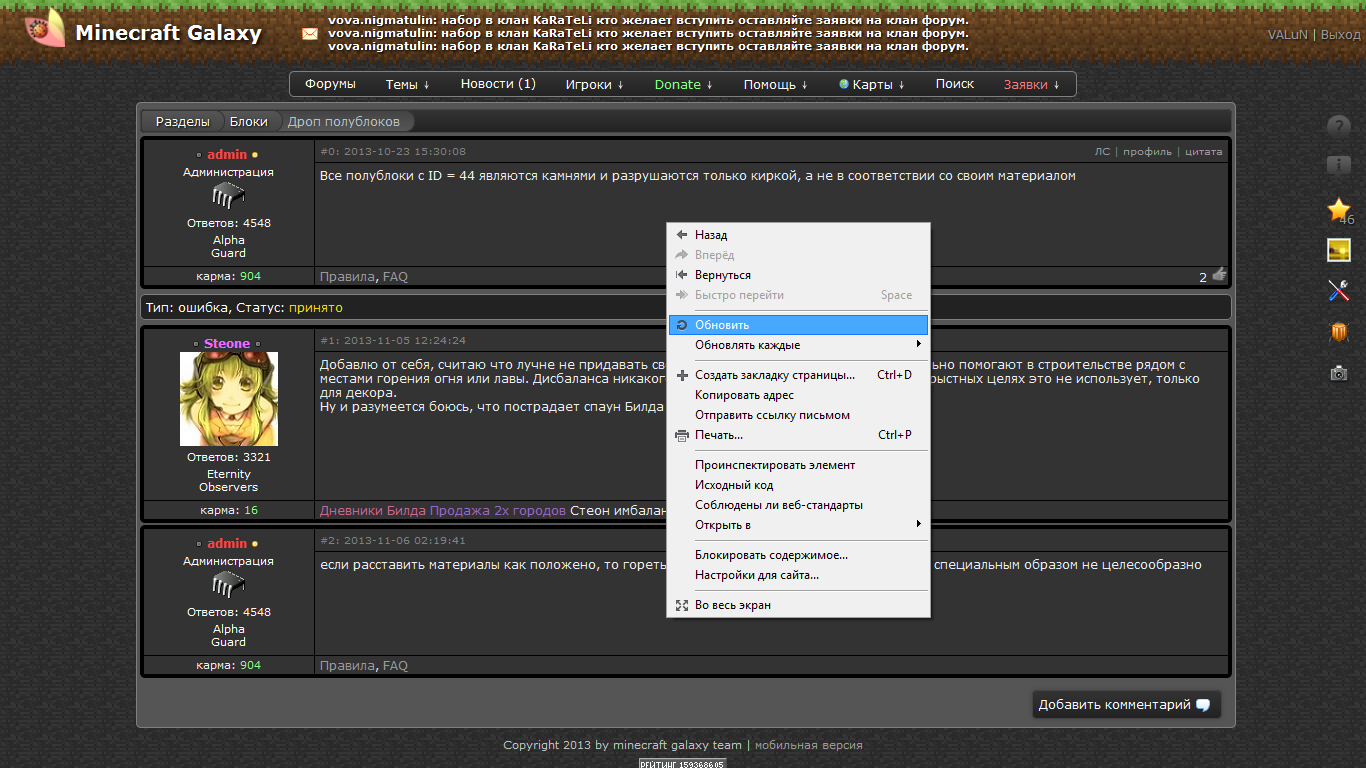Click the Minecraft Galaxy site title
Image resolution: width=1366 pixels, height=768 pixels.
(x=168, y=33)
